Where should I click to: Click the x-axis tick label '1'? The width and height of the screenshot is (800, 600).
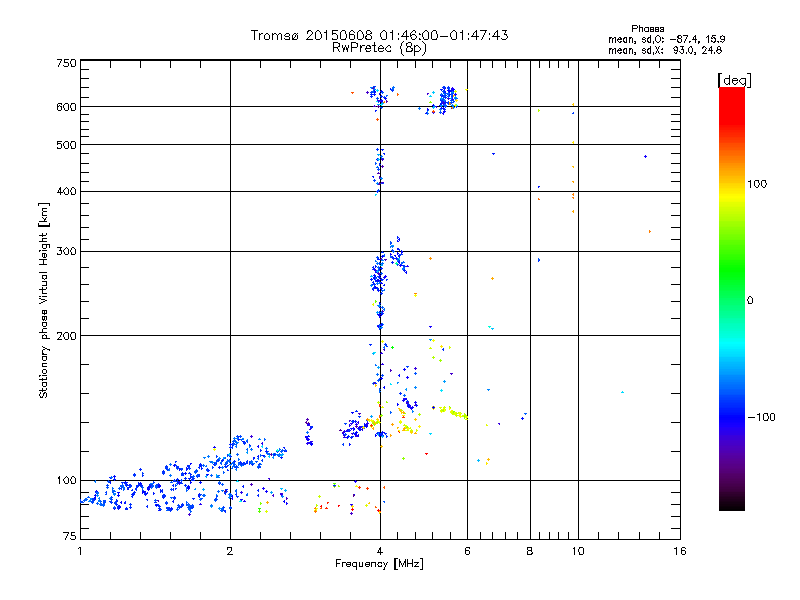(x=80, y=551)
